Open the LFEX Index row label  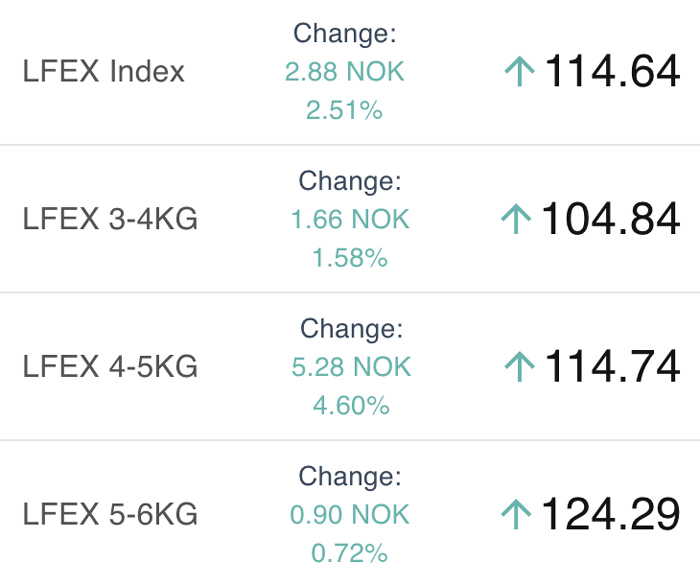[104, 71]
